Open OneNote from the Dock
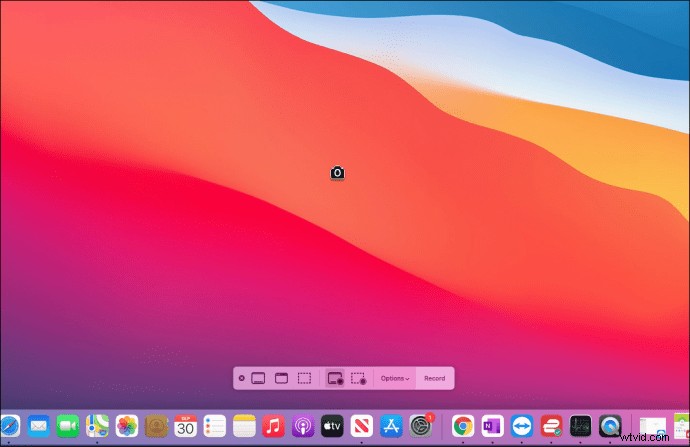Screen dimensions: 690x447 [x=492, y=426]
